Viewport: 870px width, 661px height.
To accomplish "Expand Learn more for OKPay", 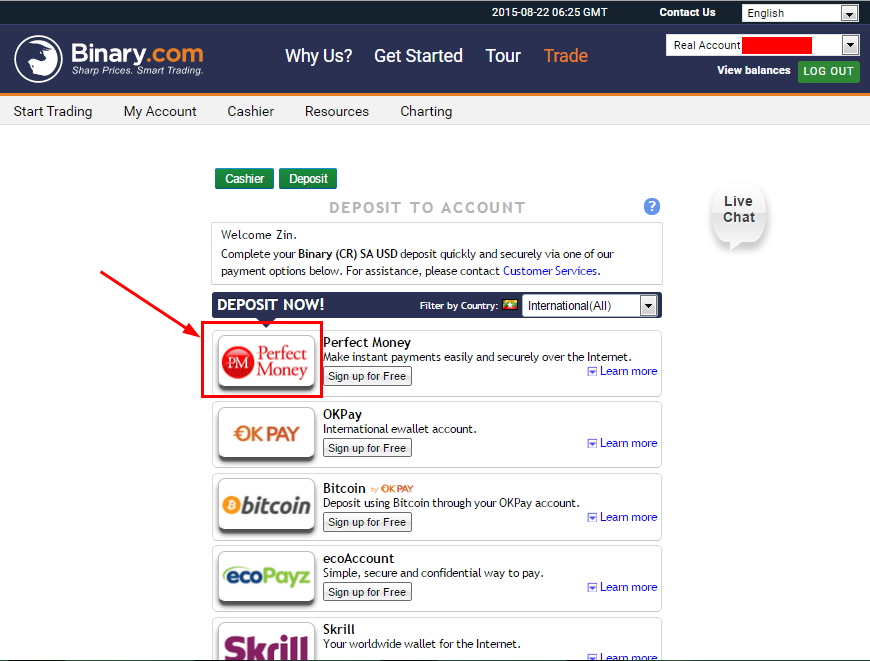I will click(622, 443).
